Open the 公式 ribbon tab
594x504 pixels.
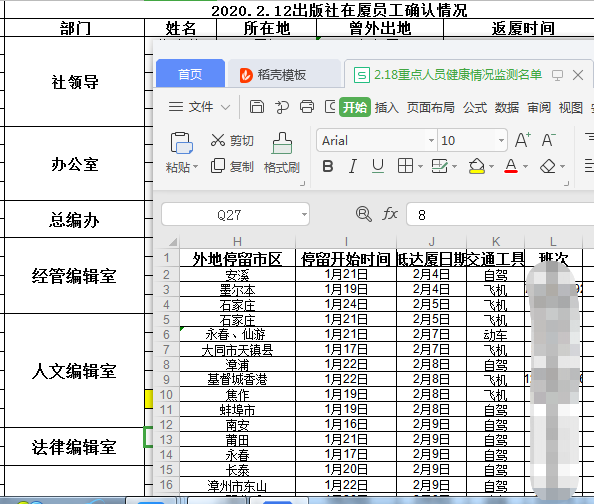475,108
